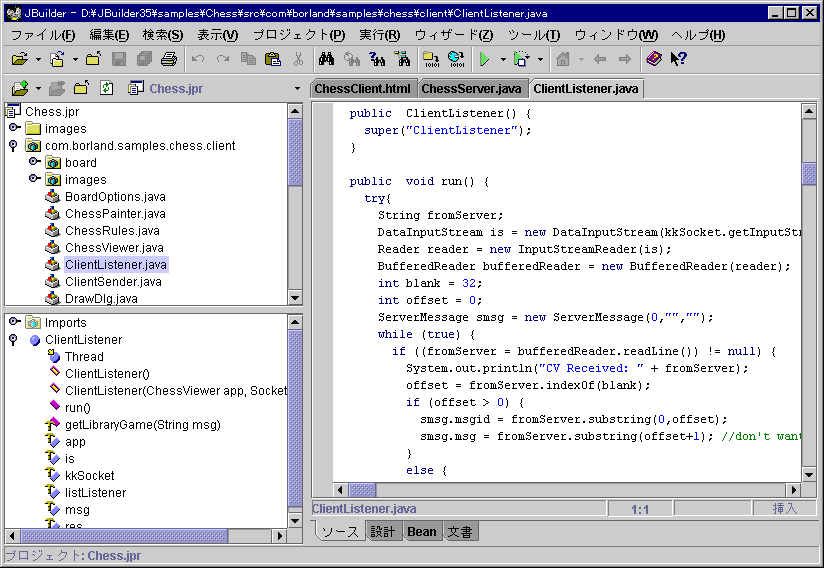824x568 pixels.
Task: Select getLibraryGame(String msg) in structure pane
Action: pos(142,424)
